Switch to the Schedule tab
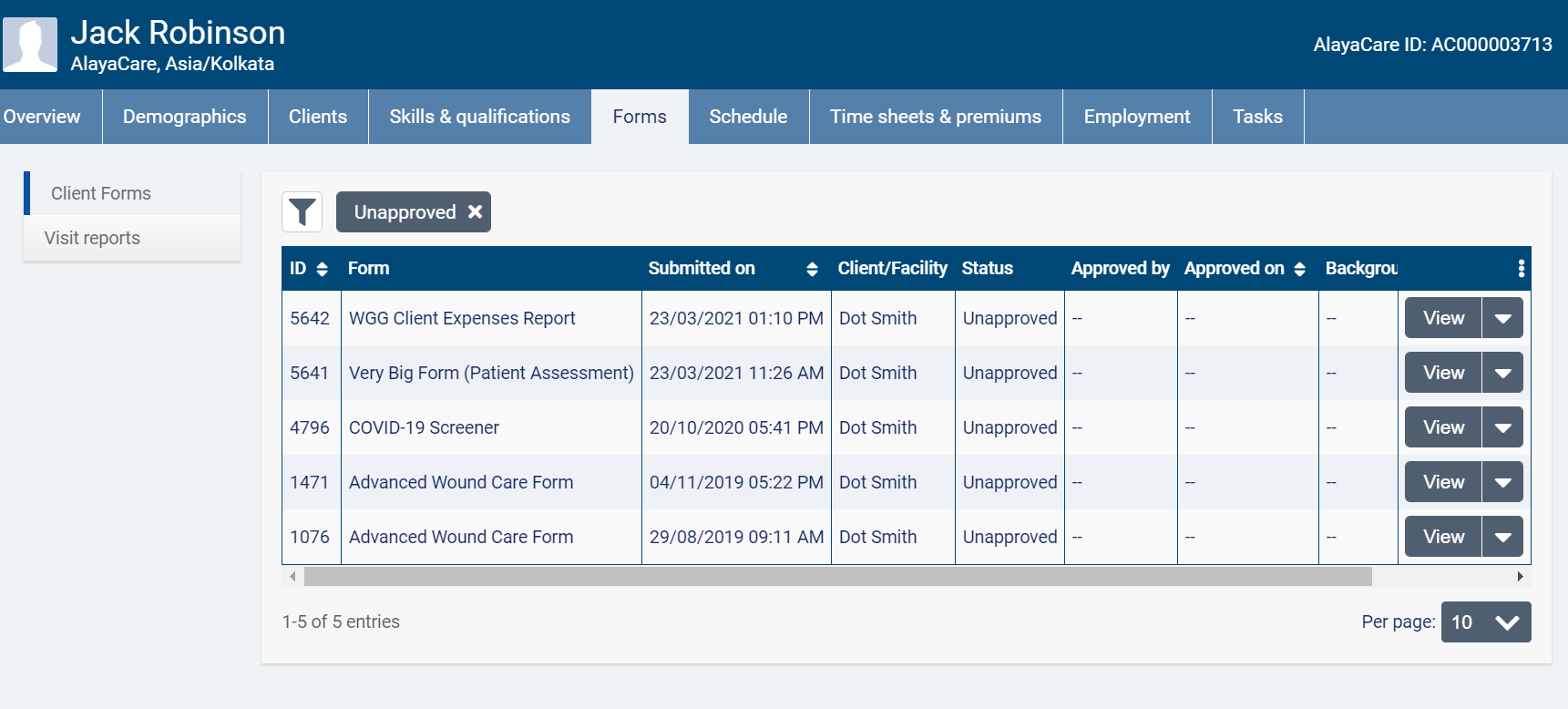Viewport: 1568px width, 709px height. pos(748,117)
